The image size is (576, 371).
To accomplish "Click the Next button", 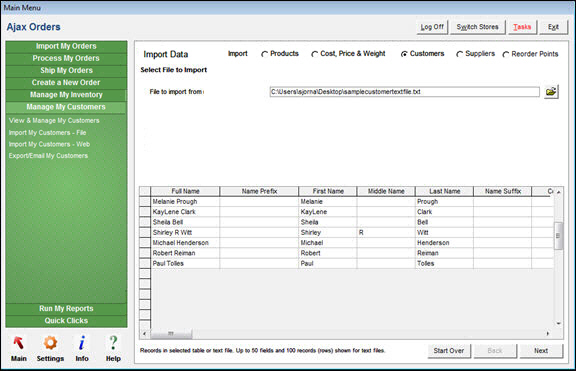I will pyautogui.click(x=541, y=351).
